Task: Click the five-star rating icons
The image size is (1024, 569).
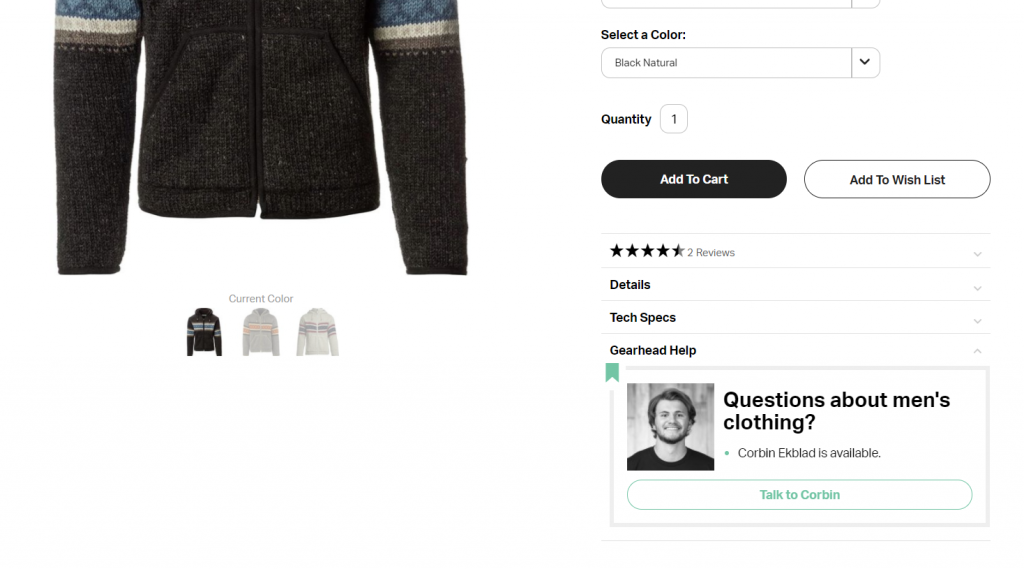Action: [x=647, y=251]
